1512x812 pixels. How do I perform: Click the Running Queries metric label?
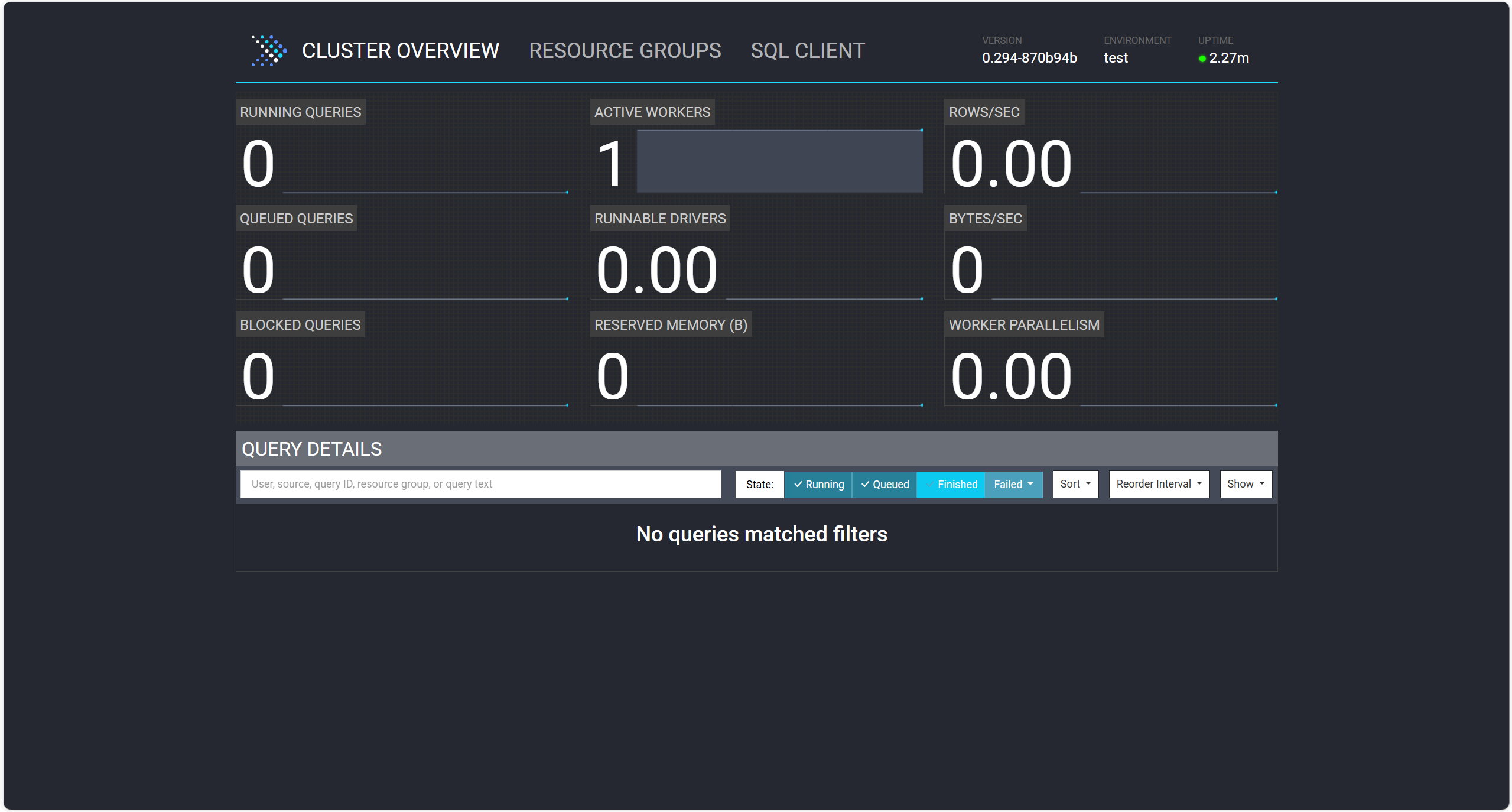300,112
